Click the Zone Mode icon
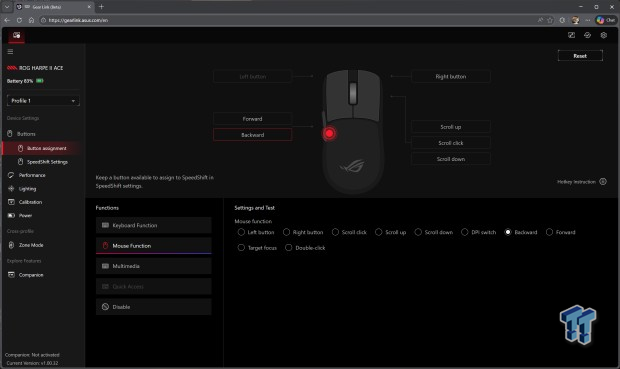 tap(11, 245)
